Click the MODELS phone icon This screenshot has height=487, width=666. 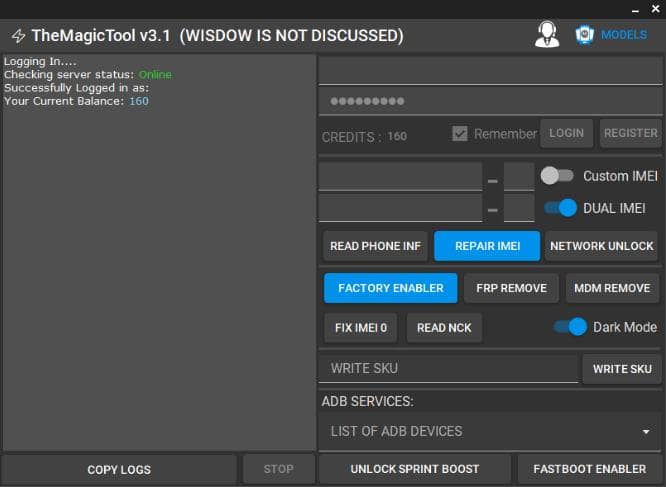tap(584, 35)
